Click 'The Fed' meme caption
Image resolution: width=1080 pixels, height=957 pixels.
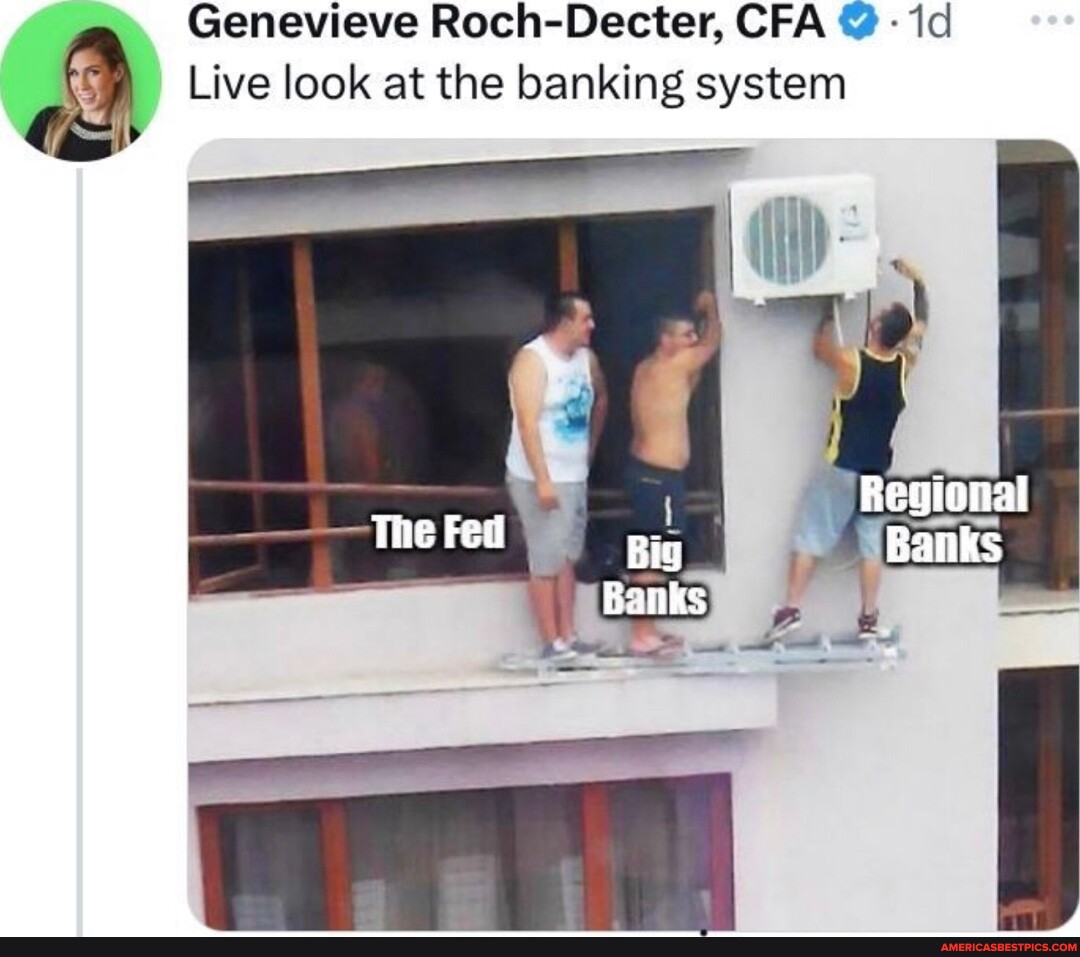click(439, 532)
